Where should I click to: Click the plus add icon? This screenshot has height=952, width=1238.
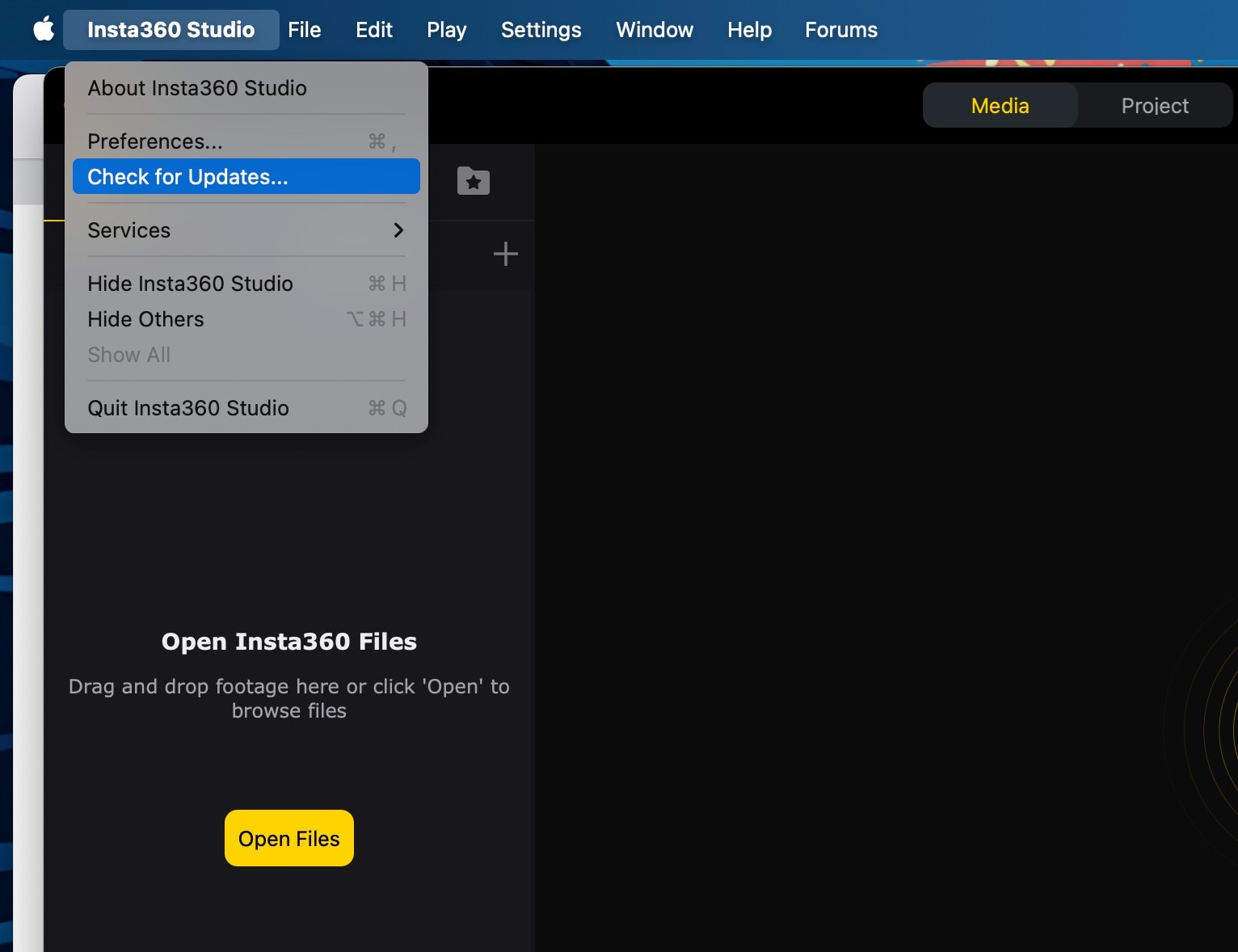506,254
